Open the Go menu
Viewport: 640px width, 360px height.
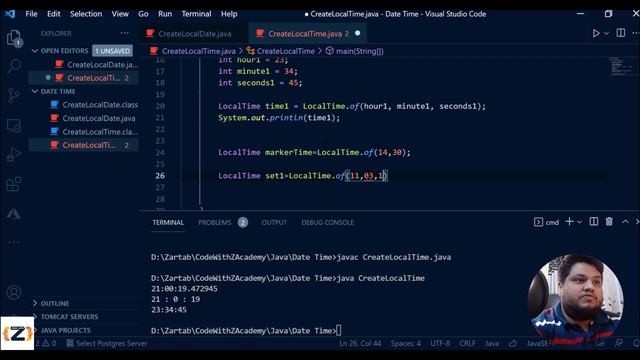[143, 14]
